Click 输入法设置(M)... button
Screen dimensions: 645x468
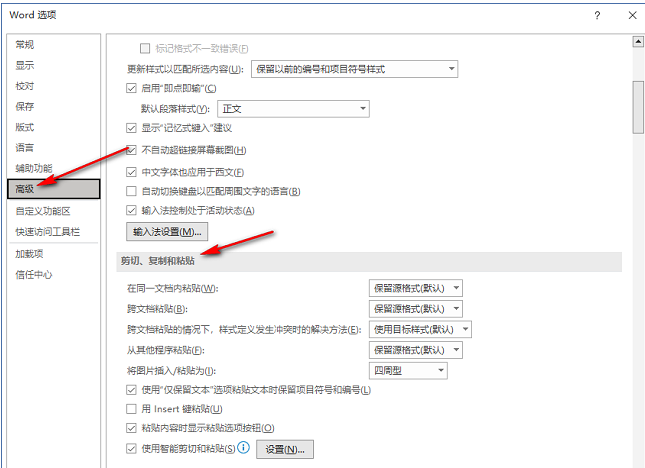coord(167,232)
